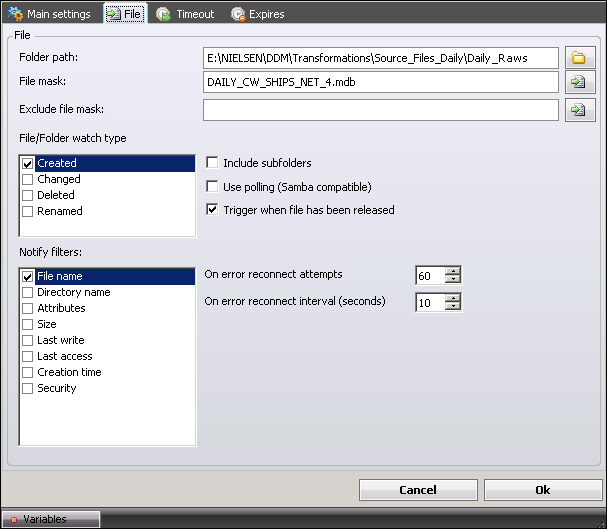607x529 pixels.
Task: Enable the Include subfolders checkbox
Action: point(212,163)
